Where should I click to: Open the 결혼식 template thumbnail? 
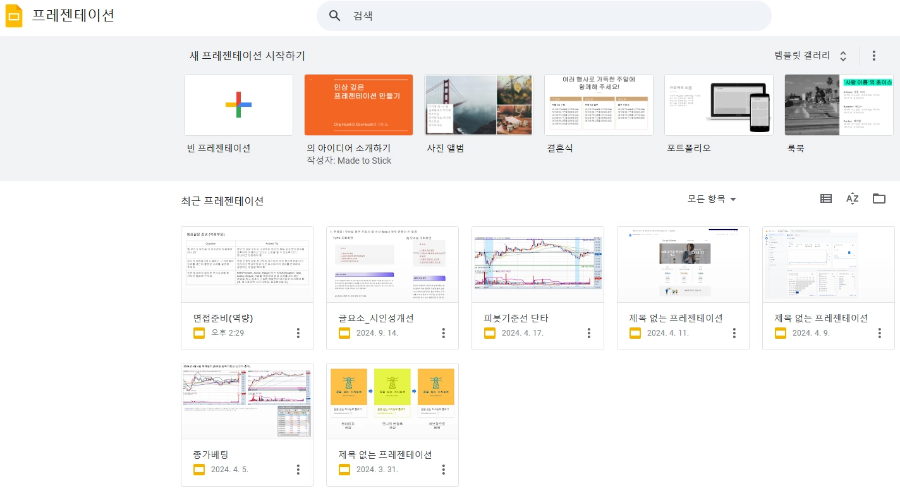(x=599, y=105)
